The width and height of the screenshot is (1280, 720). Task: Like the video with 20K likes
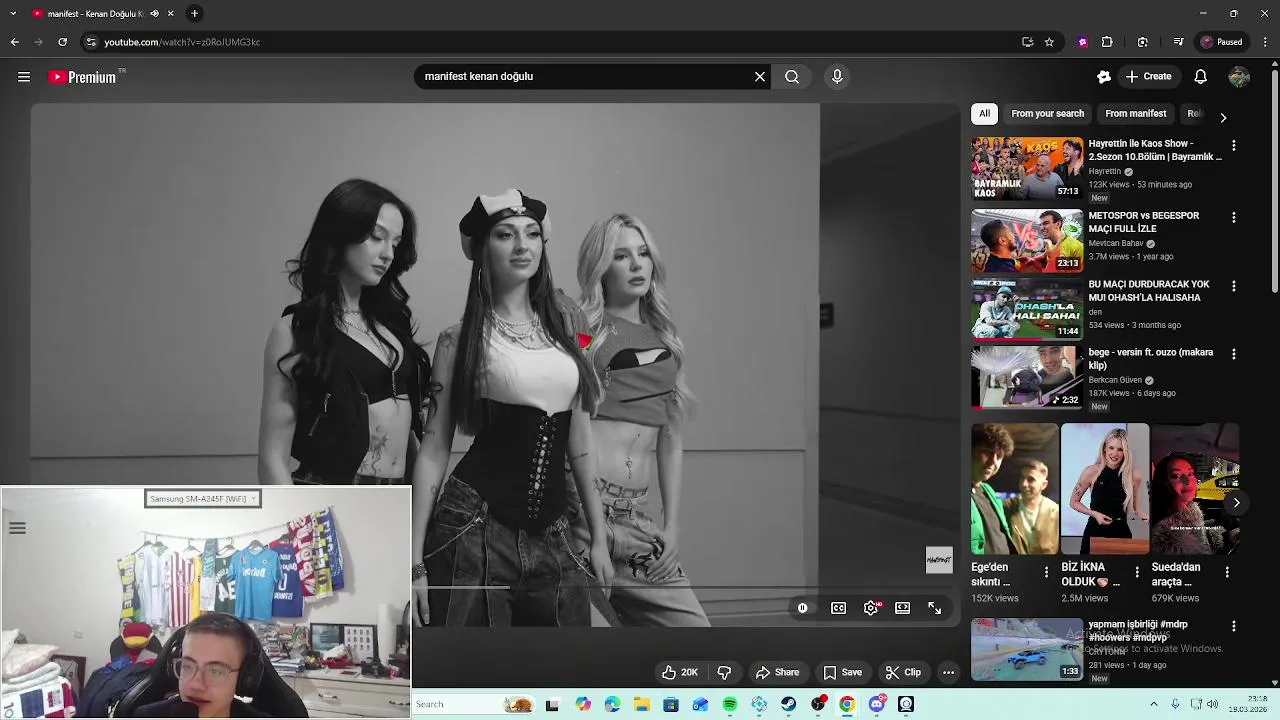tap(679, 672)
